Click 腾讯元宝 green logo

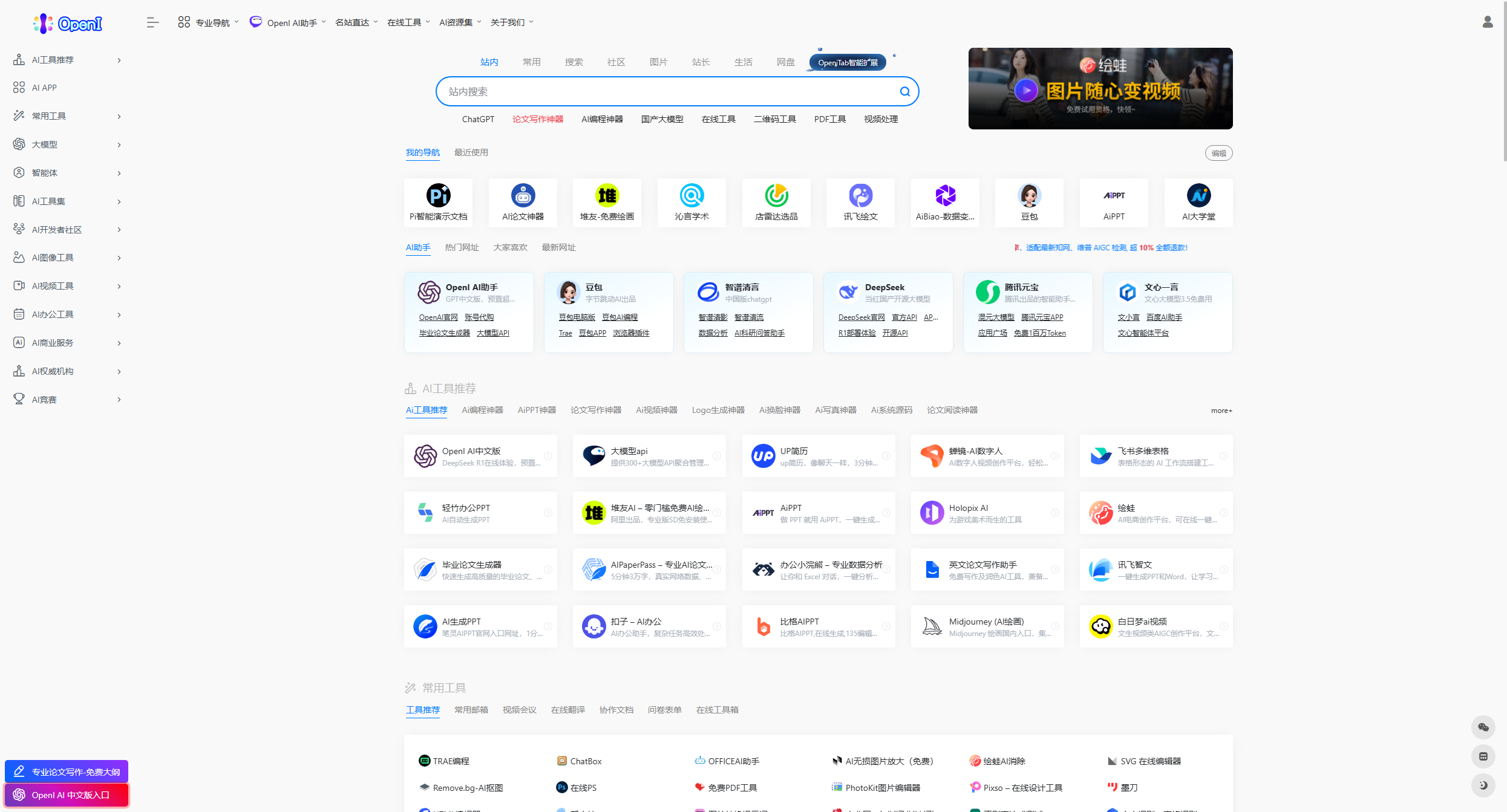[x=988, y=292]
